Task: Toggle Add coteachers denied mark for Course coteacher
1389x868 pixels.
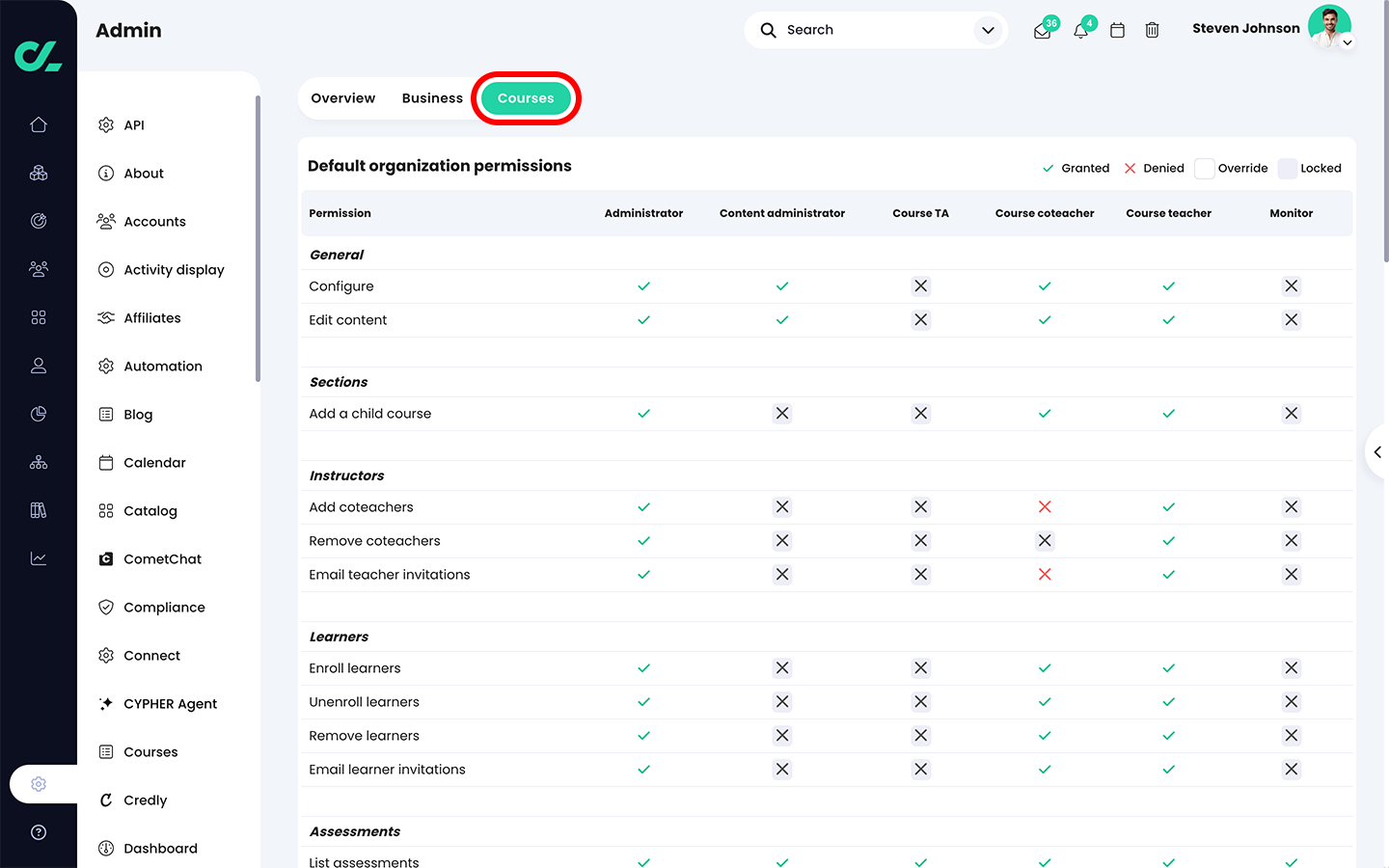Action: tap(1045, 507)
